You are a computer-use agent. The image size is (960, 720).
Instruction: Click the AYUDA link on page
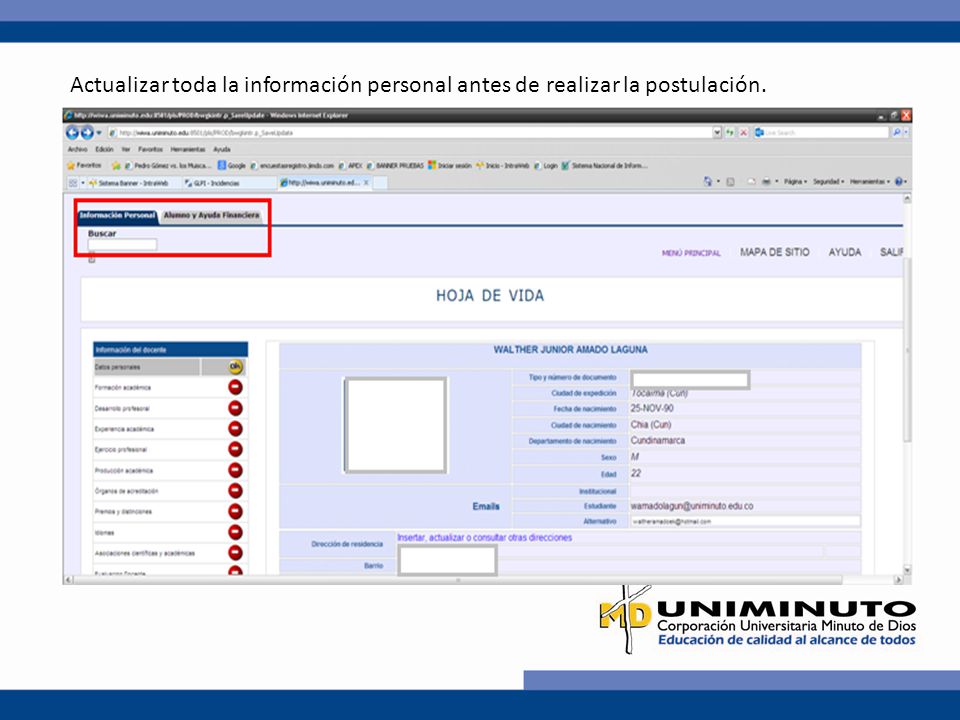(x=845, y=252)
